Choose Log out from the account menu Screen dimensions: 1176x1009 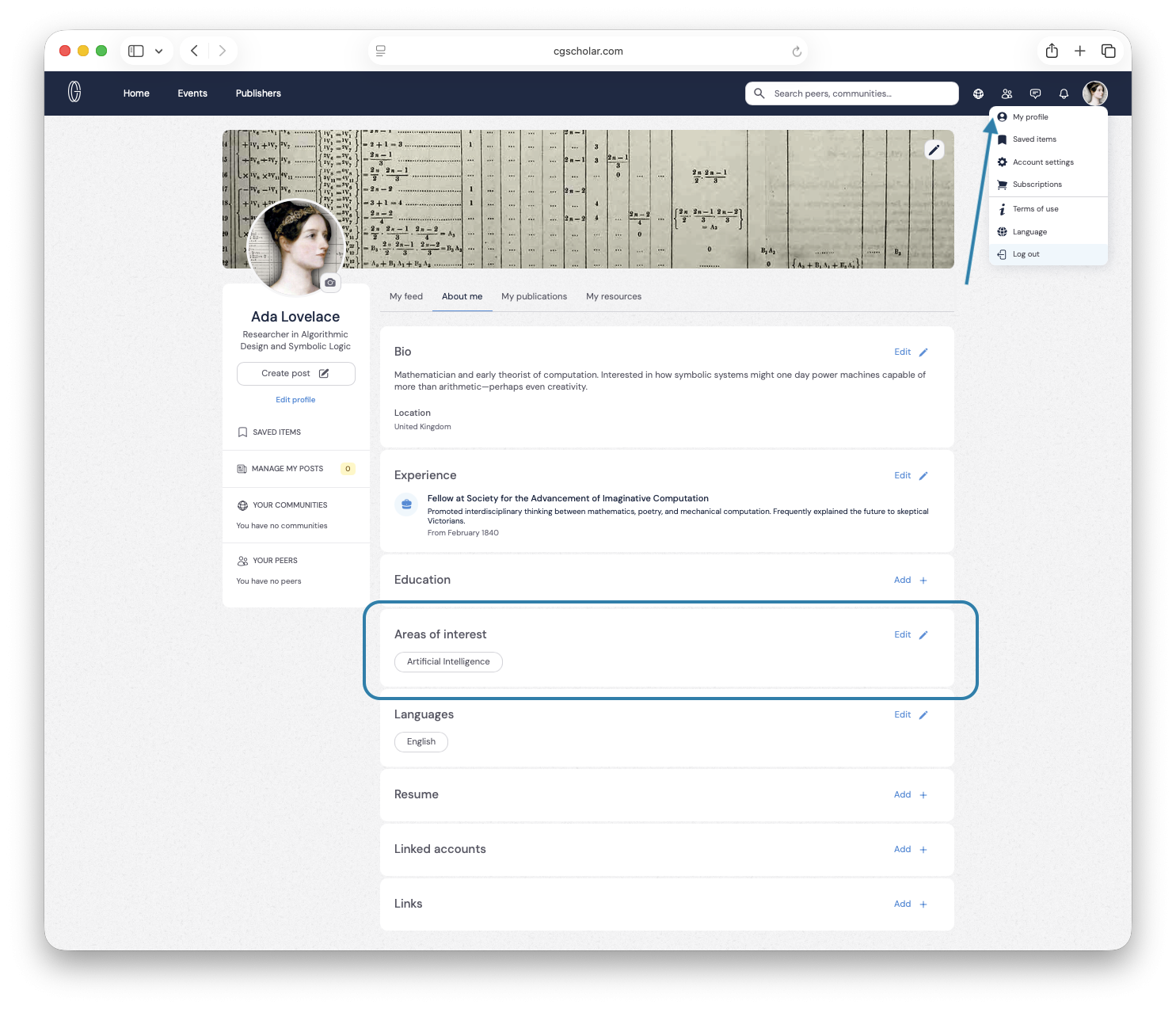point(1026,254)
